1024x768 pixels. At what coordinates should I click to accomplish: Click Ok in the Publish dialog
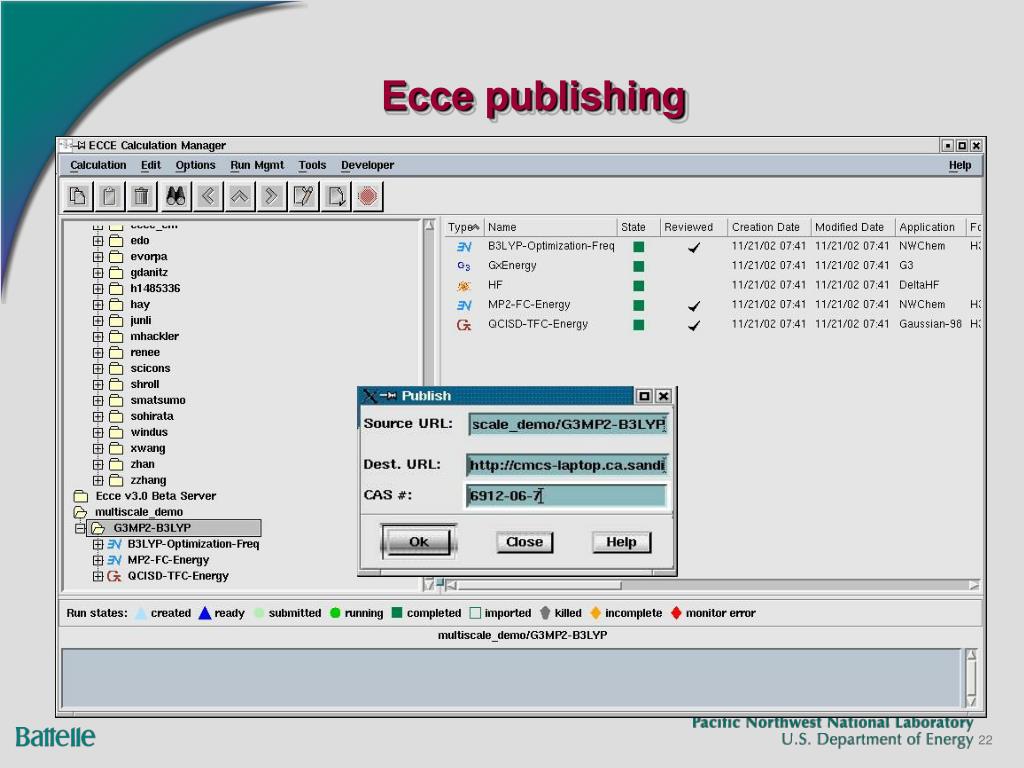click(419, 541)
